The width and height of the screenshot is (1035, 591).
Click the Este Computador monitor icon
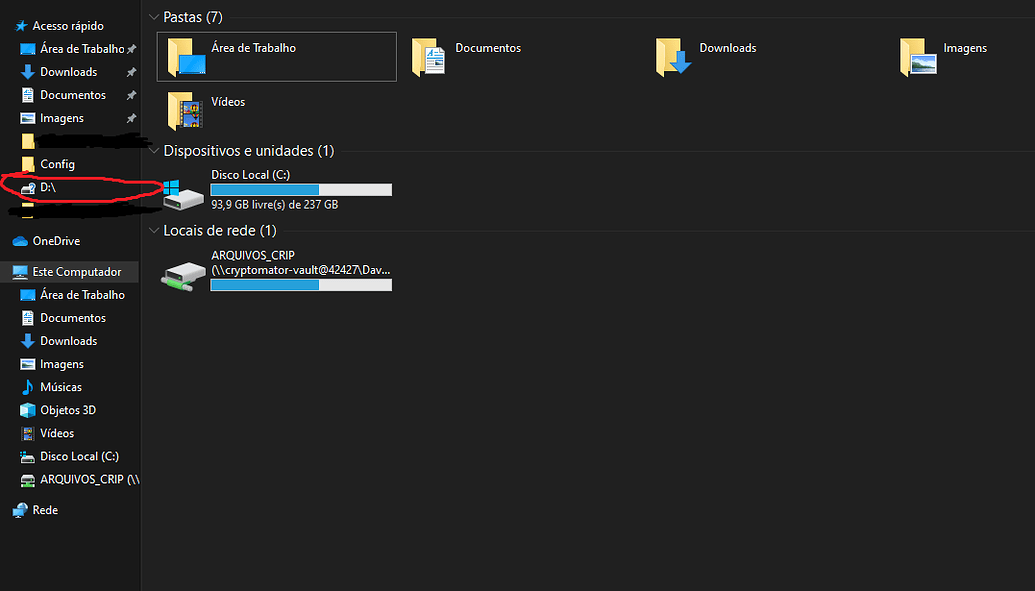pyautogui.click(x=20, y=271)
